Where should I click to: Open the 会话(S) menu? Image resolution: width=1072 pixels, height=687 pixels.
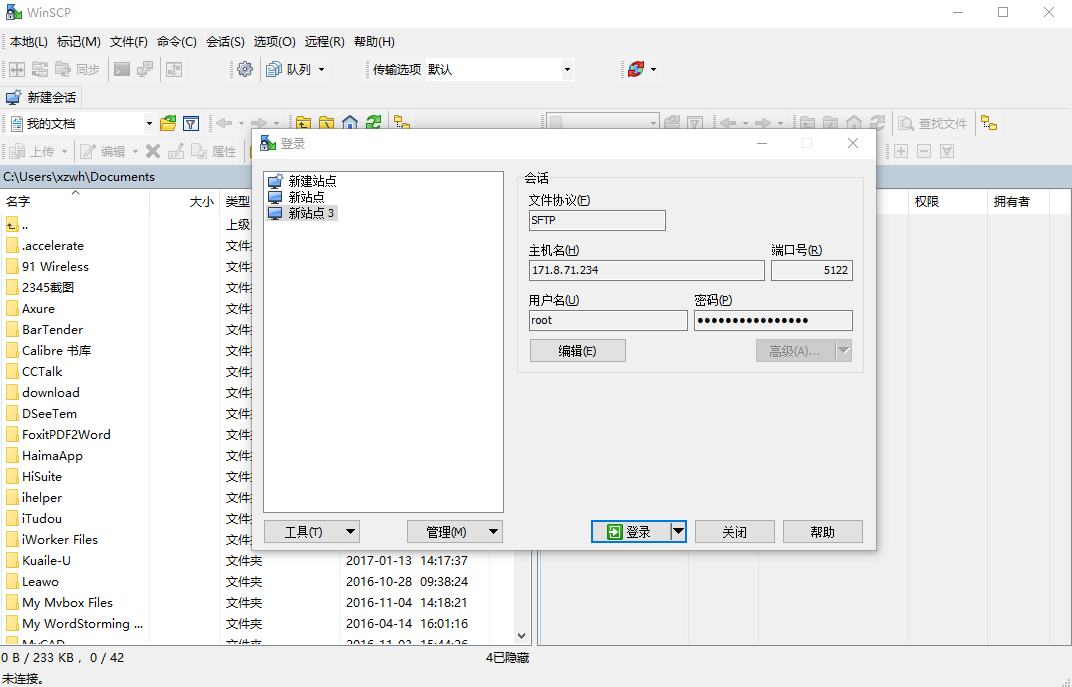(225, 42)
